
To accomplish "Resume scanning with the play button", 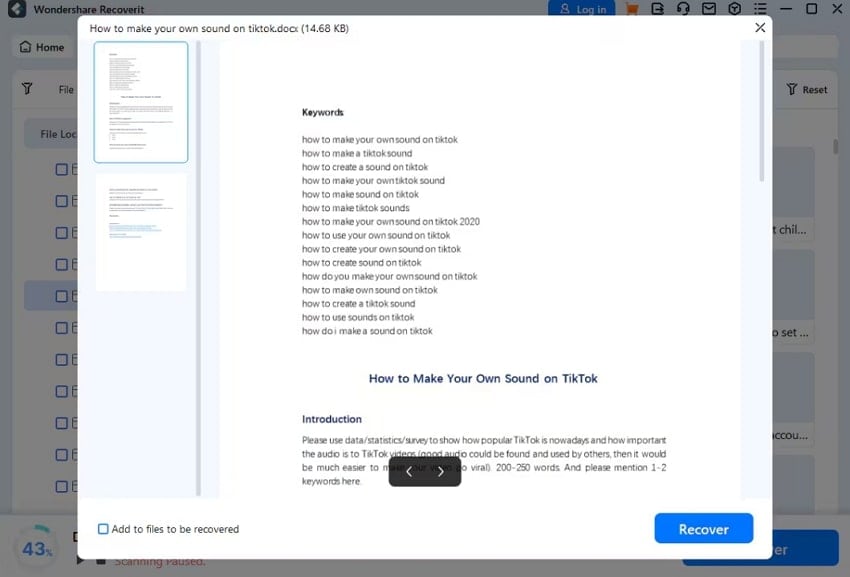I will coord(80,561).
